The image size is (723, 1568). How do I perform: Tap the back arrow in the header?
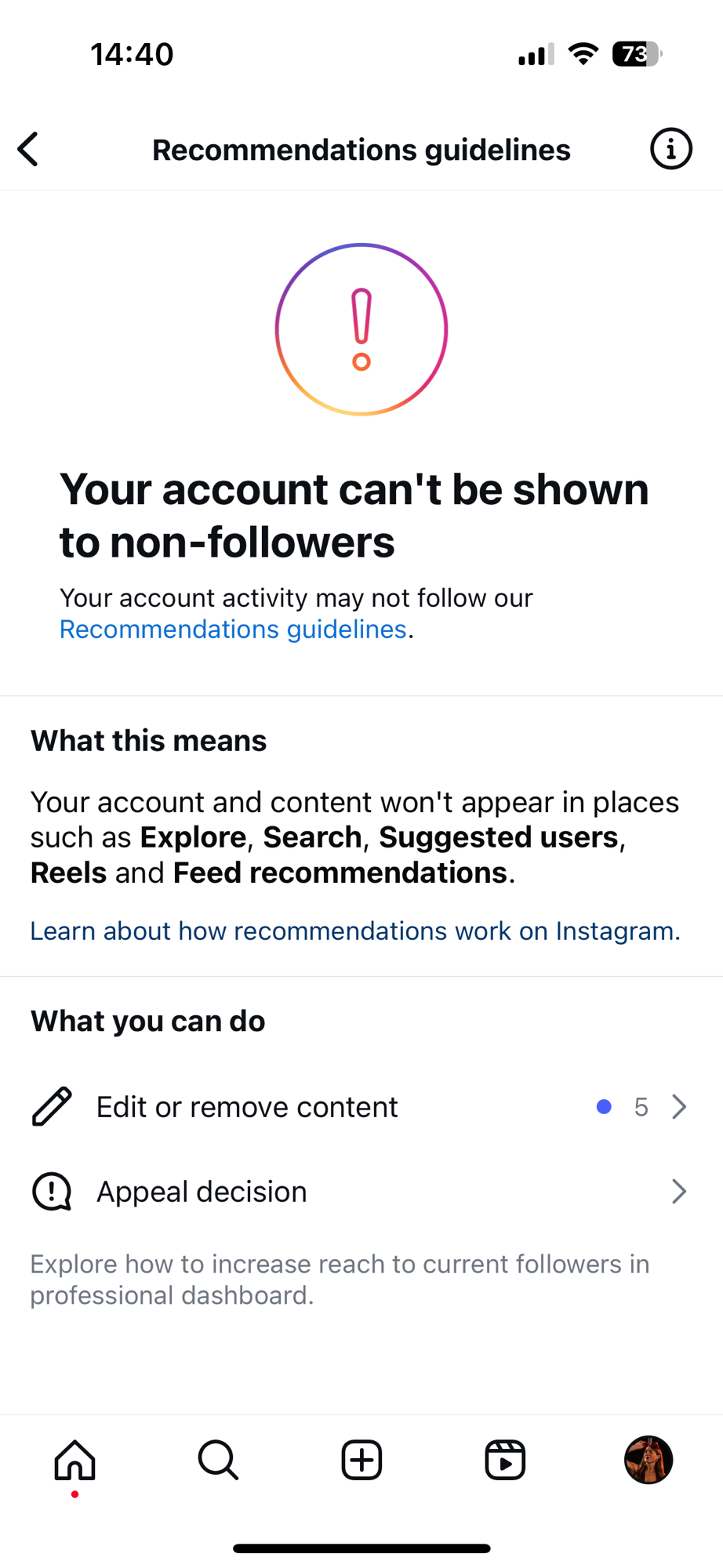[29, 149]
